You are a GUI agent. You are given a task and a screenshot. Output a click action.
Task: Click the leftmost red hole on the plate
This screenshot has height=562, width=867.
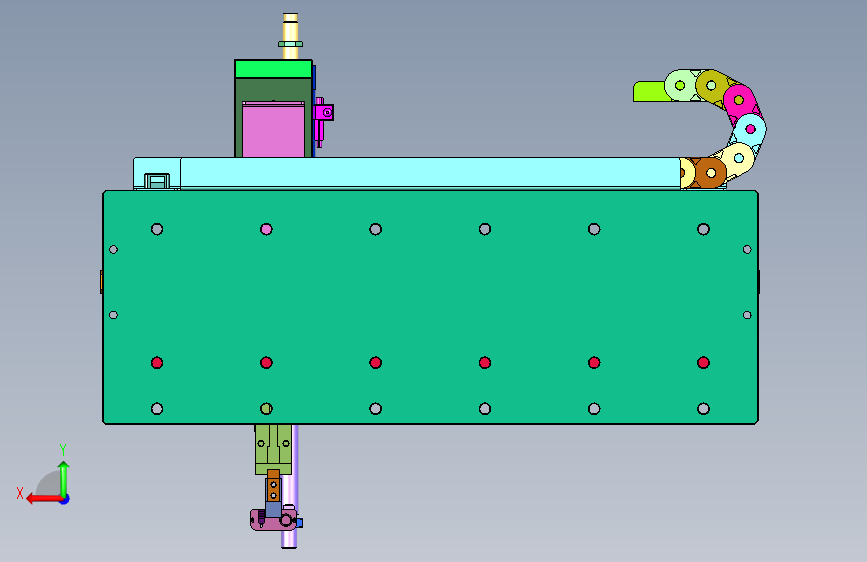click(x=157, y=363)
